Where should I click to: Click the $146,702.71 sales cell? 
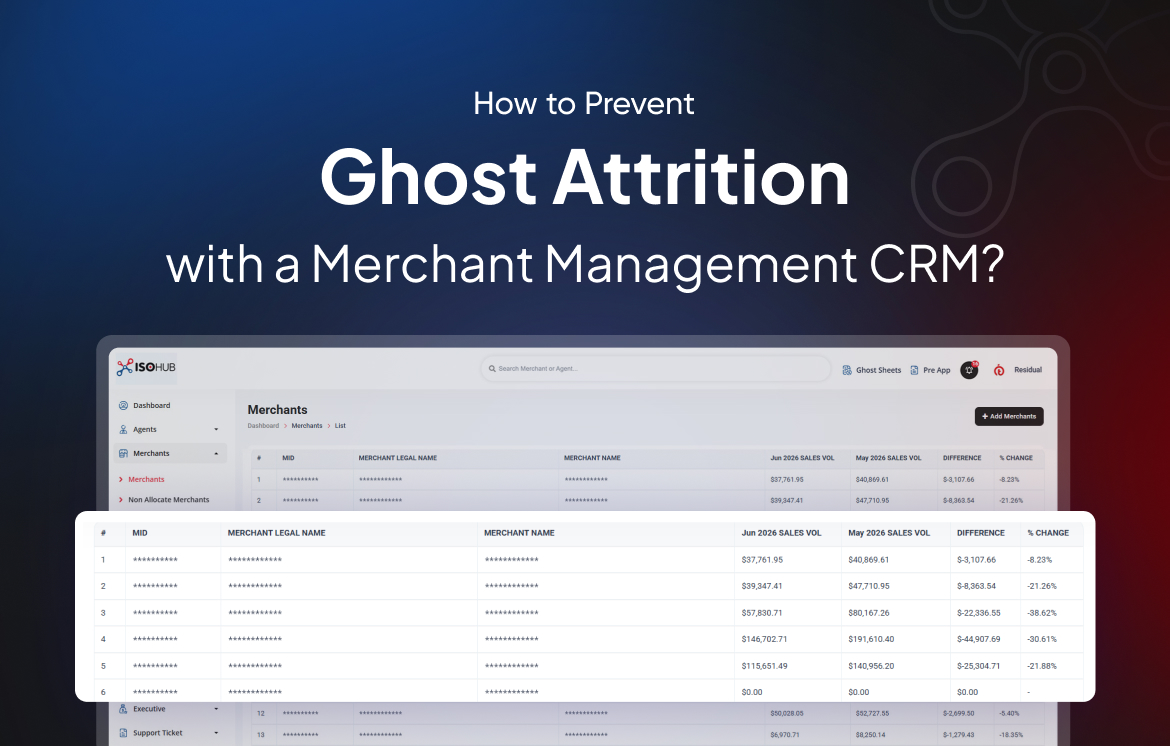pyautogui.click(x=764, y=639)
